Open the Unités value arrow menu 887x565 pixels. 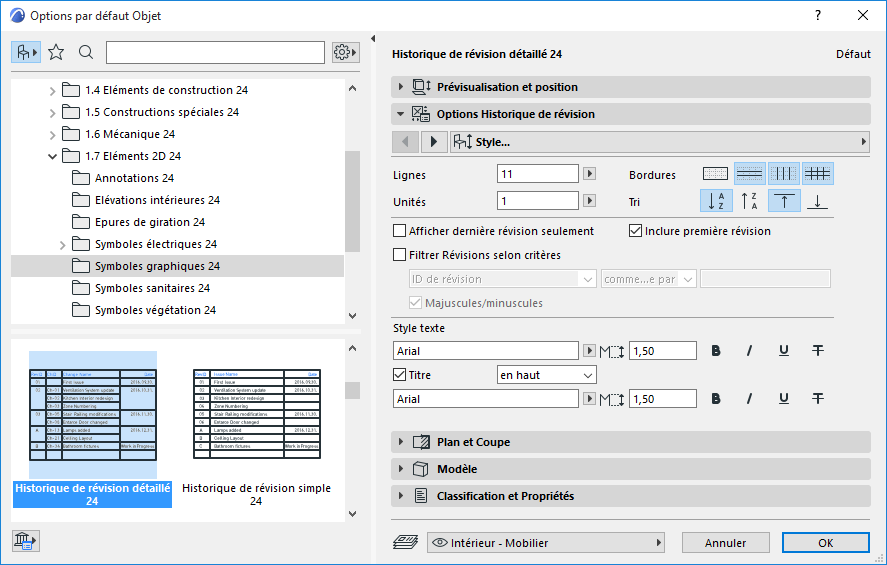pyautogui.click(x=589, y=201)
